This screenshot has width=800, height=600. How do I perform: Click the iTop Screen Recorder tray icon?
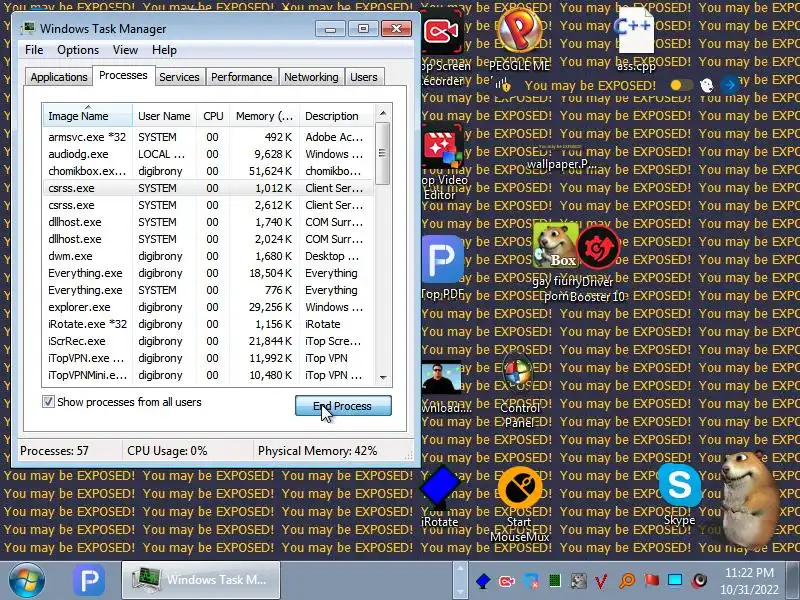tap(507, 581)
